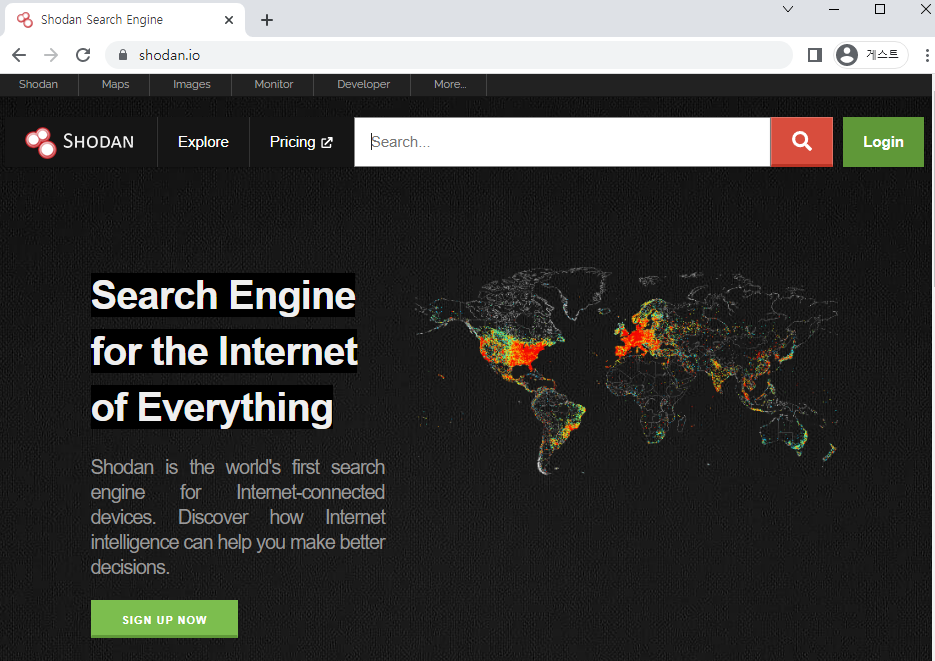Click the lock icon in address bar
Viewport: 935px width, 661px height.
click(123, 55)
